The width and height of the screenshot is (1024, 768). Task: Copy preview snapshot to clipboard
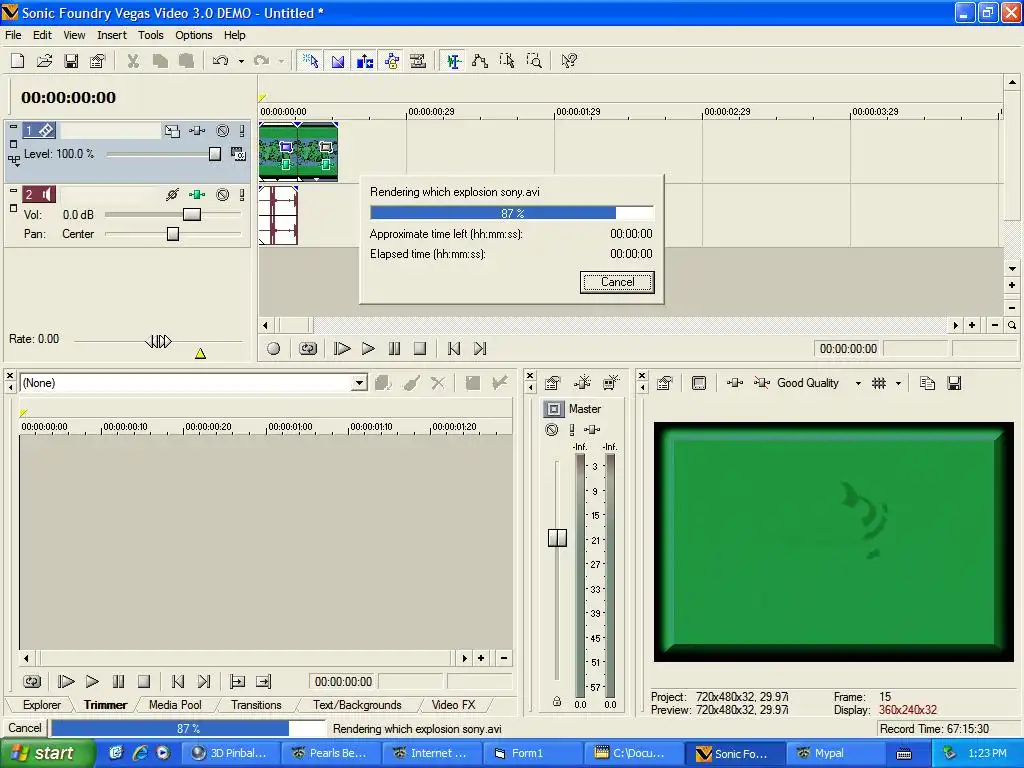[x=927, y=383]
